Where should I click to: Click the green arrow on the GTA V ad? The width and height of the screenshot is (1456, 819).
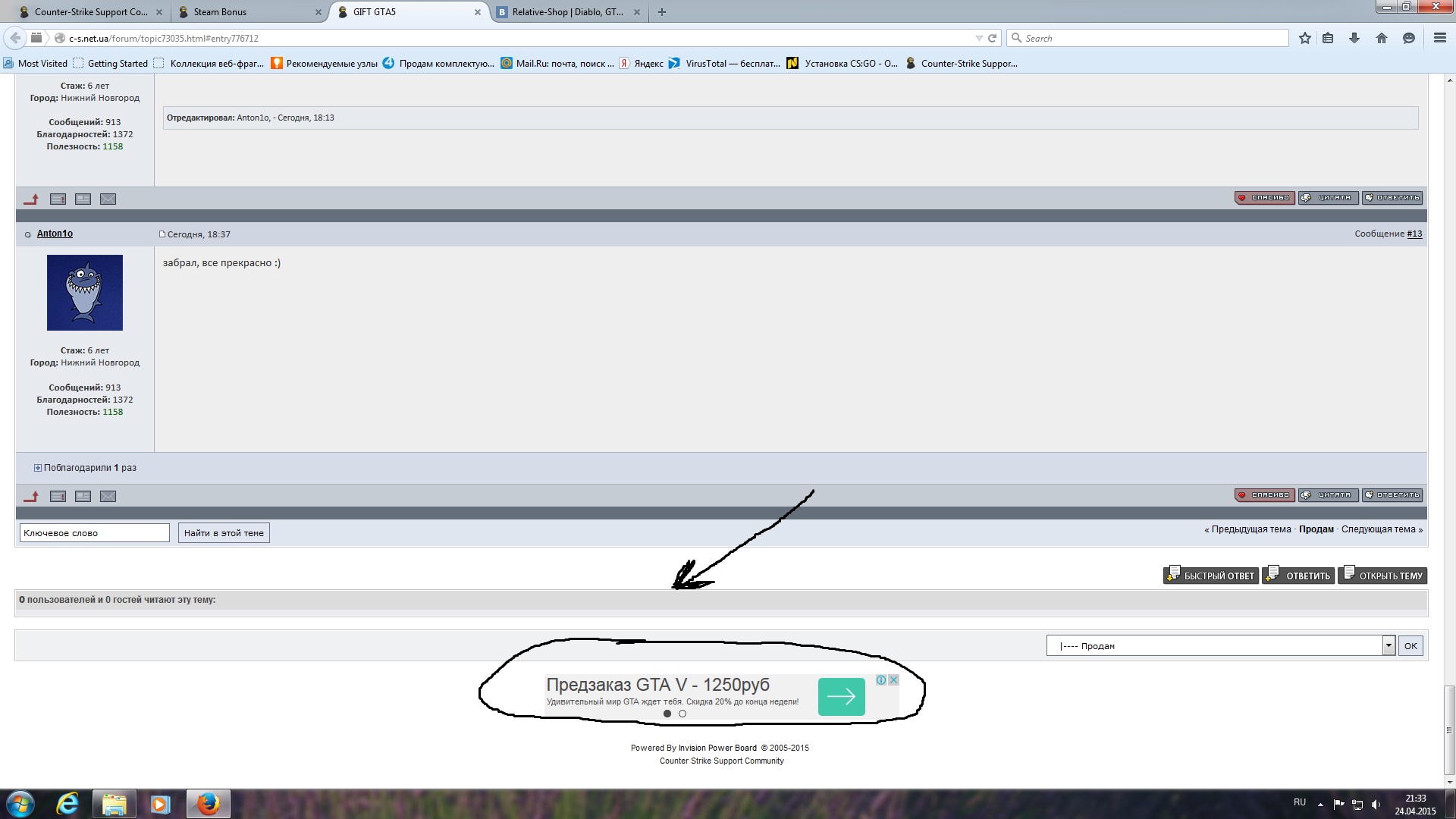(842, 696)
